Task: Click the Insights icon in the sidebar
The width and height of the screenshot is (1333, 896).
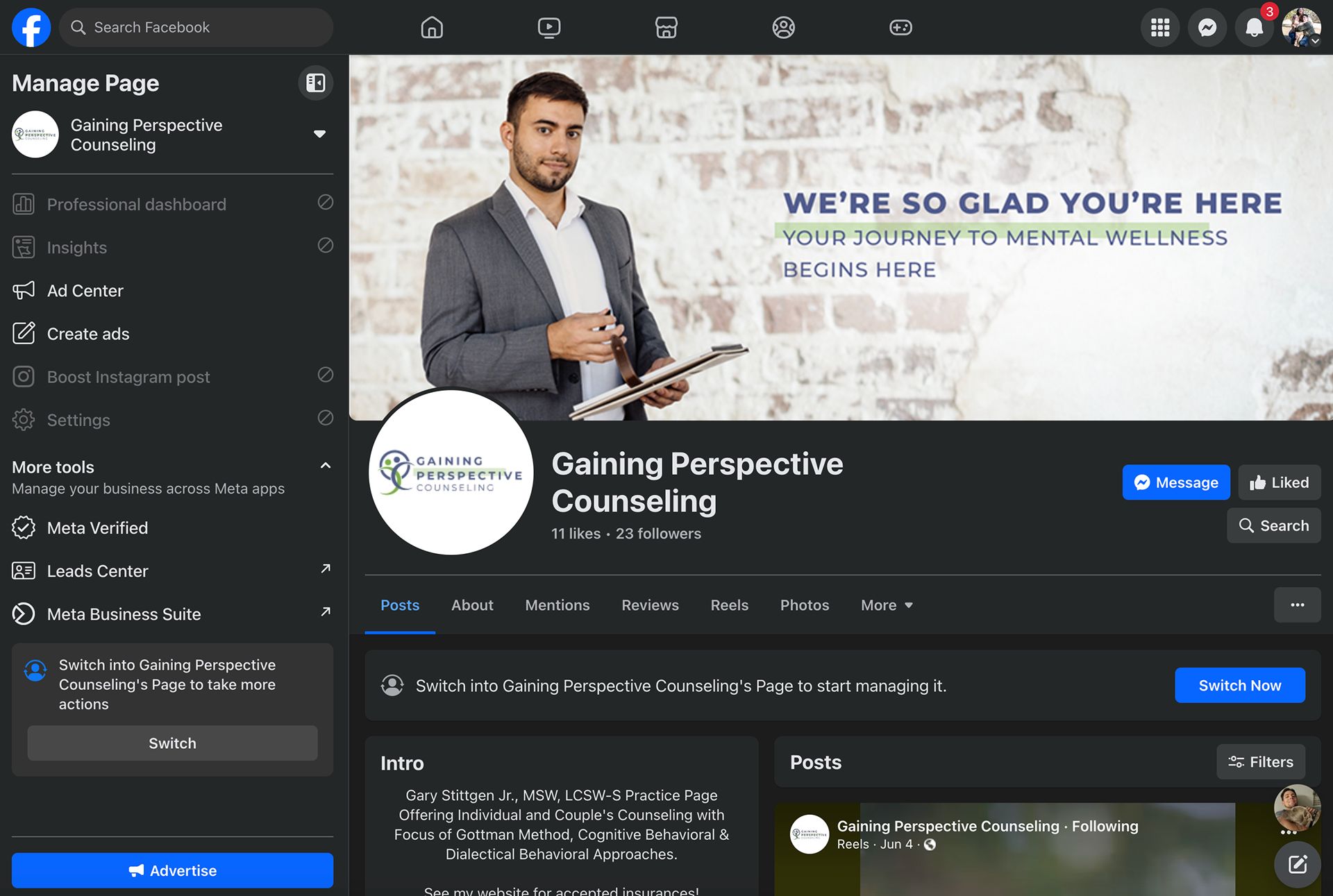Action: [x=23, y=247]
